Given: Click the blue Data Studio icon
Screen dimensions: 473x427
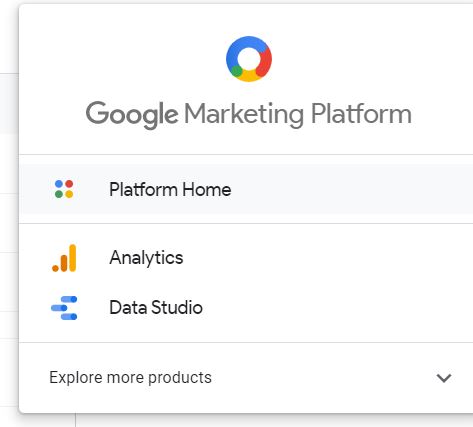Looking at the screenshot, I should click(x=64, y=308).
